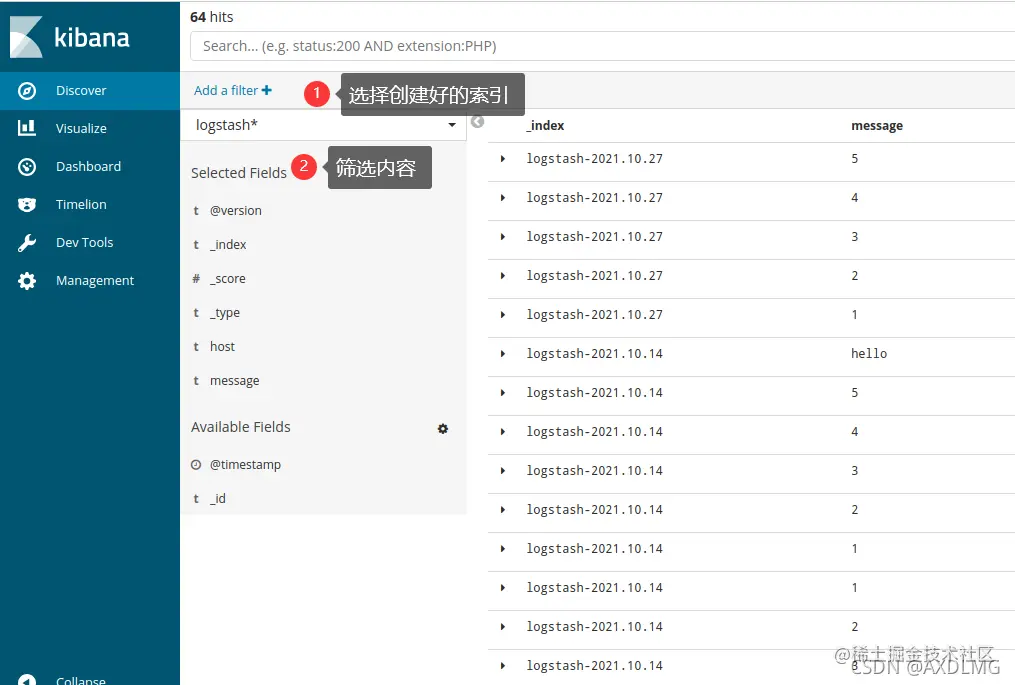Click the Kibana logo
Viewport: 1015px width, 685px height.
70,37
